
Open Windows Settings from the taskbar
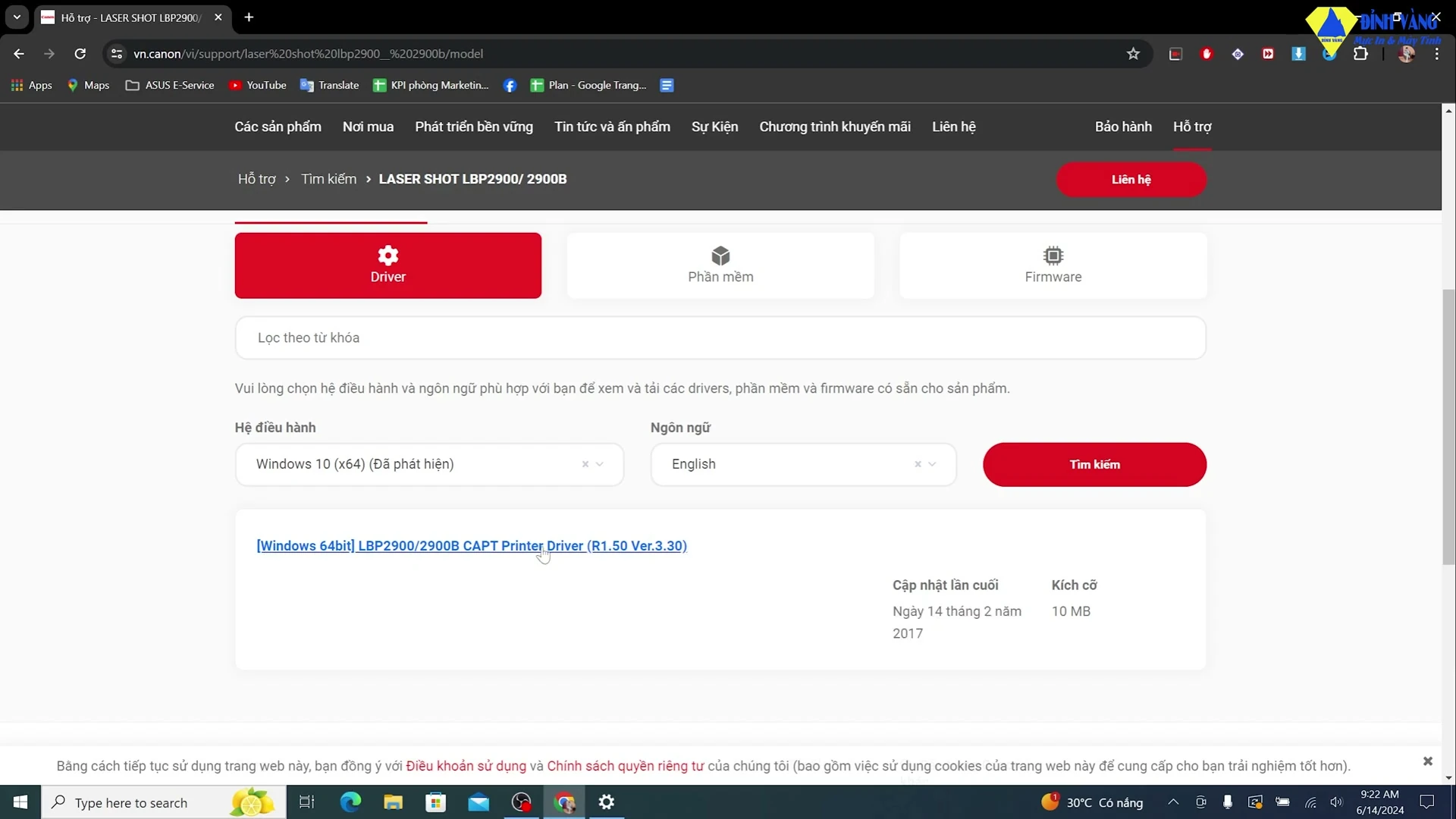(607, 802)
